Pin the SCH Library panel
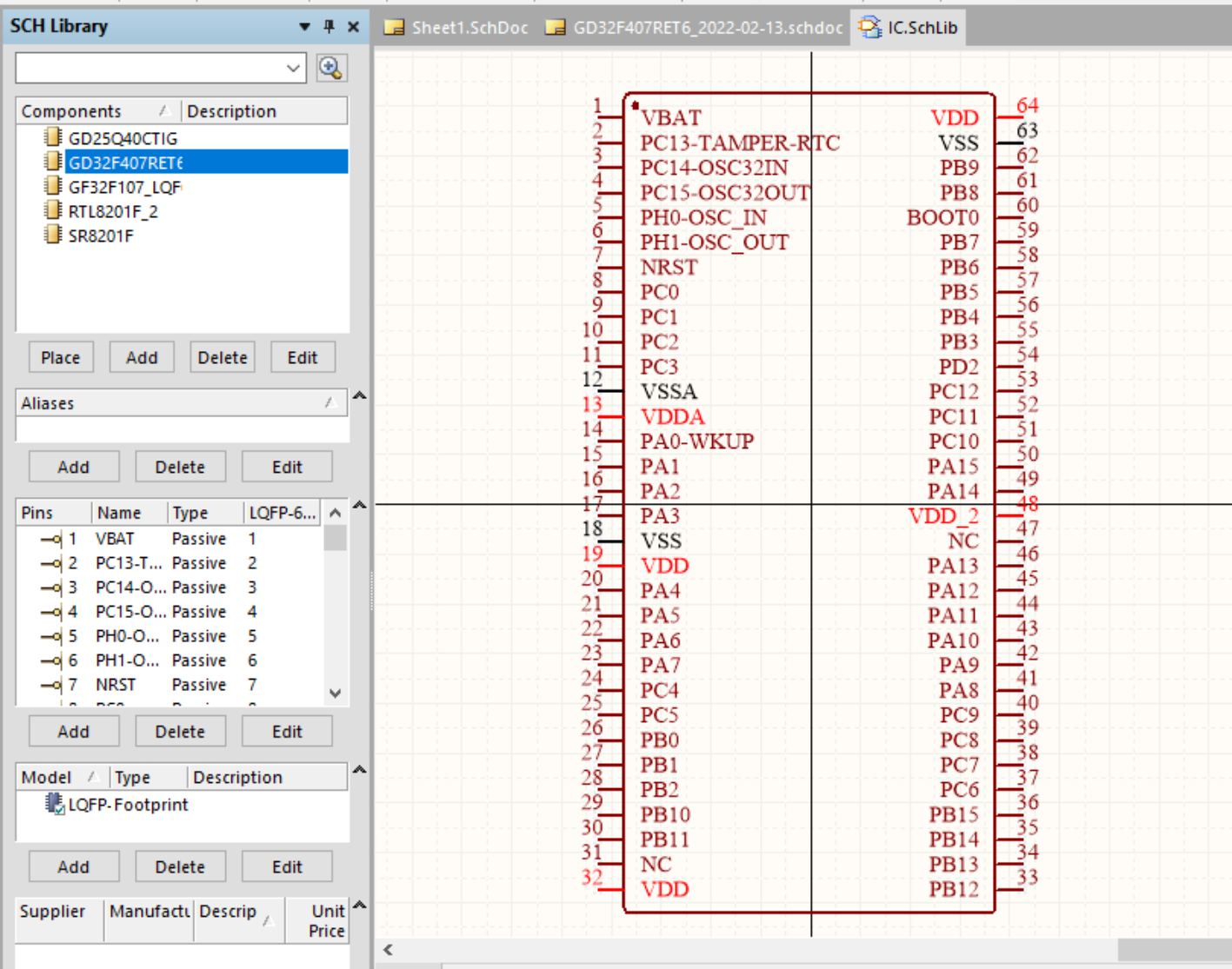 point(329,27)
